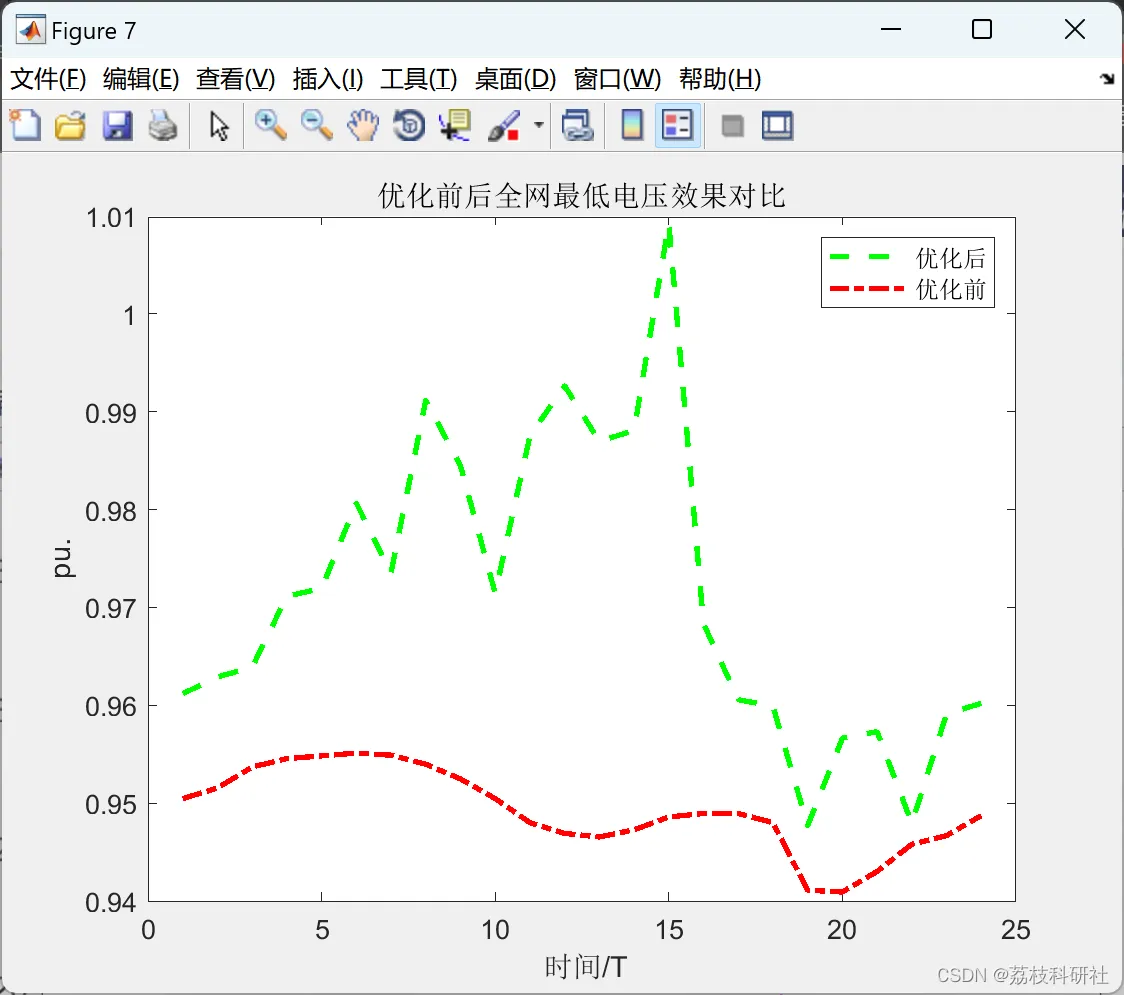
Task: Open the 帮助(H) menu
Action: coord(720,79)
